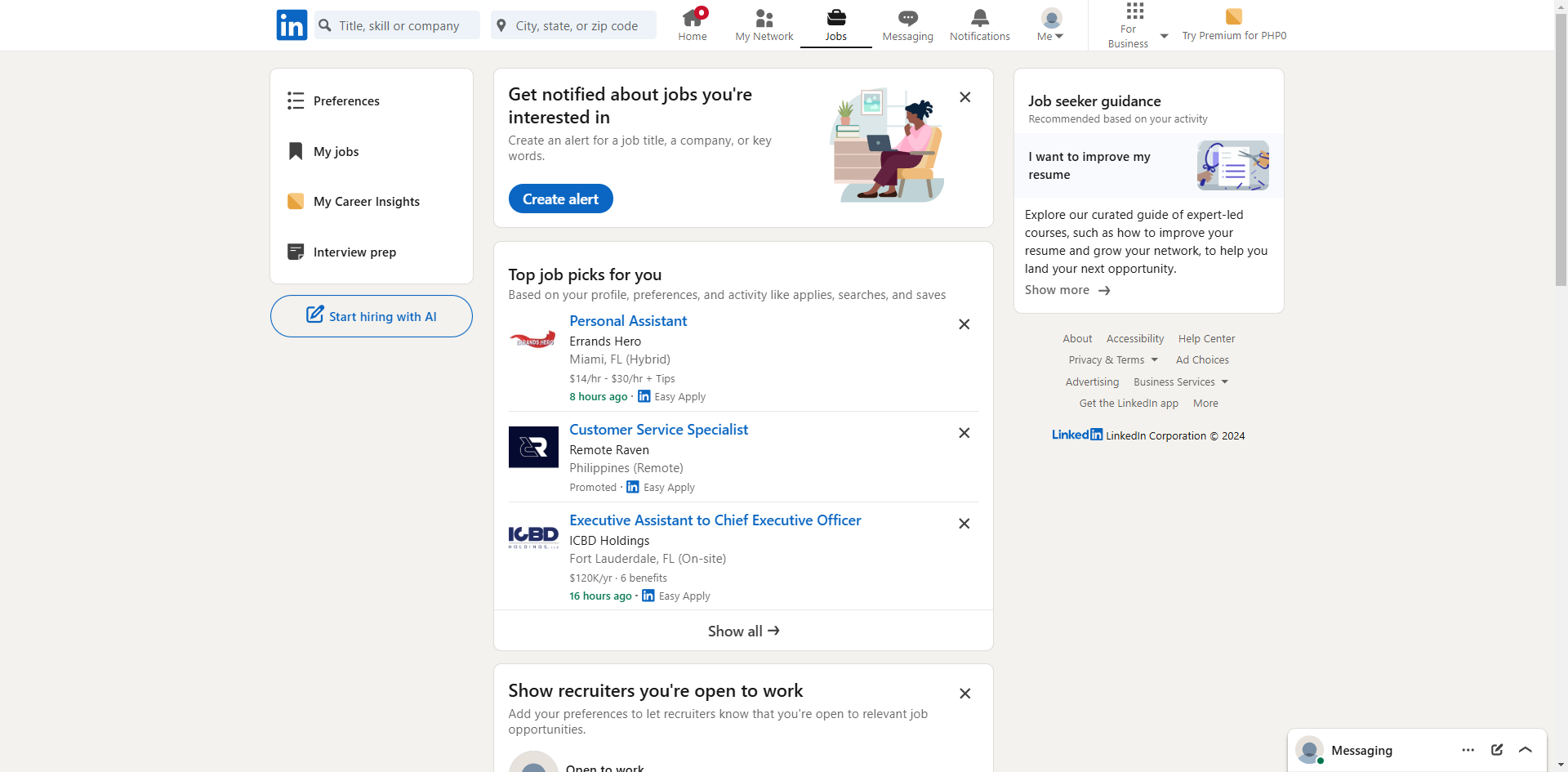Viewport: 1568px width, 772px height.
Task: Dismiss the Personal Assistant job
Action: [964, 324]
